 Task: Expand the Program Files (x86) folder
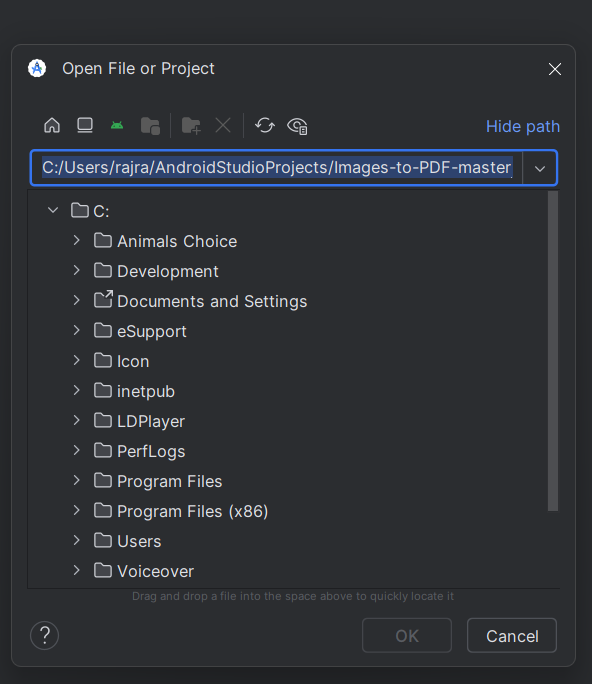[77, 510]
